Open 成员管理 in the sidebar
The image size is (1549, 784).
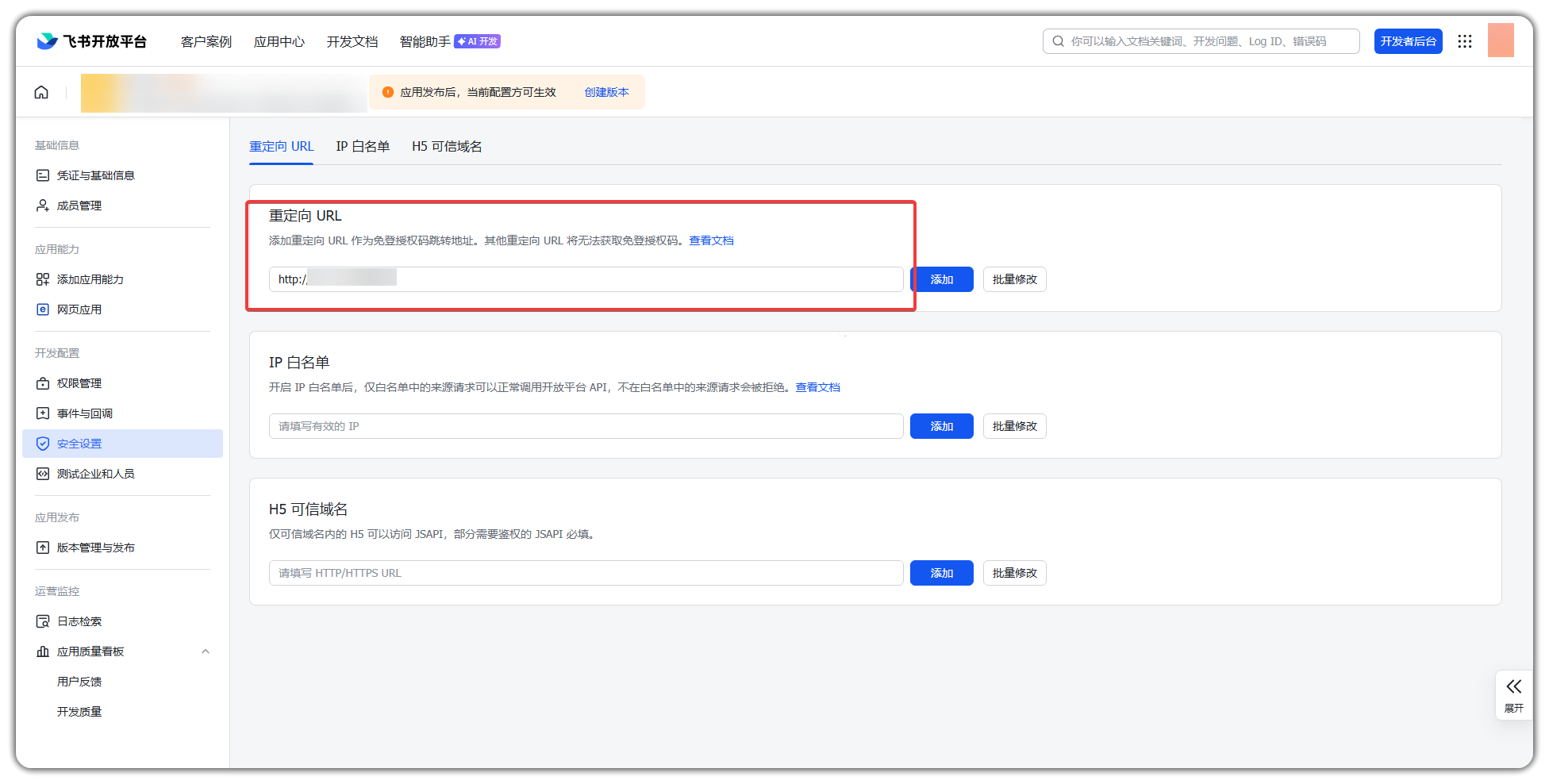point(79,206)
